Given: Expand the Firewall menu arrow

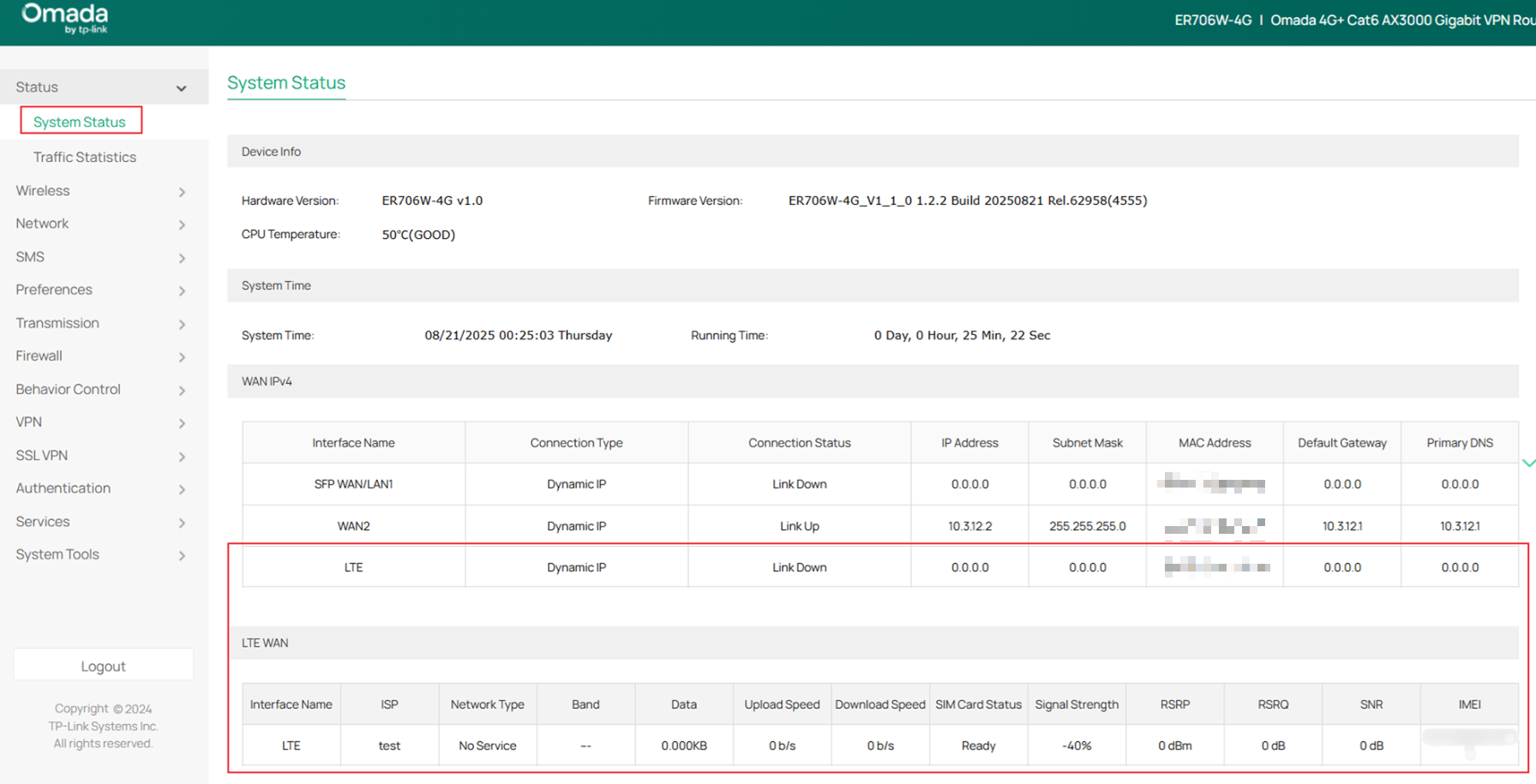Looking at the screenshot, I should pos(182,357).
